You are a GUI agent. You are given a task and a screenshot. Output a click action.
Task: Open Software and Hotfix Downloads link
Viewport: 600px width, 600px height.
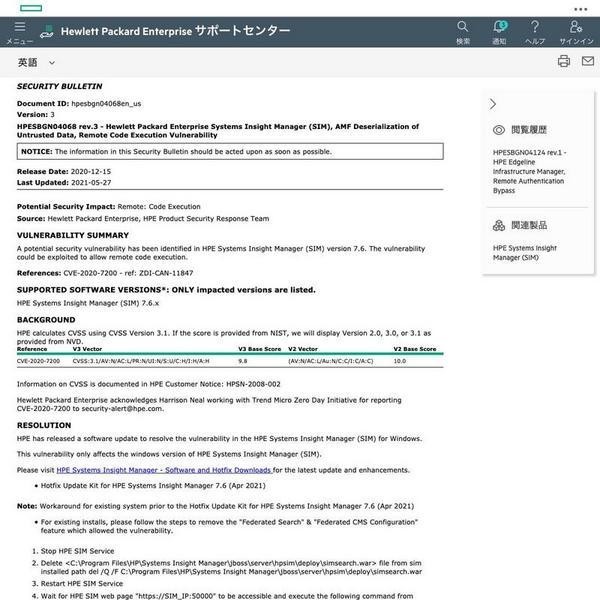pos(164,470)
